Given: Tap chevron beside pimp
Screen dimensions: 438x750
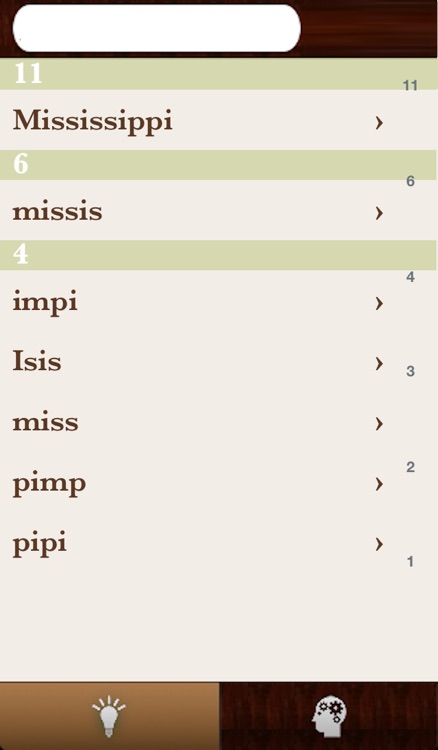Looking at the screenshot, I should click(x=379, y=484).
